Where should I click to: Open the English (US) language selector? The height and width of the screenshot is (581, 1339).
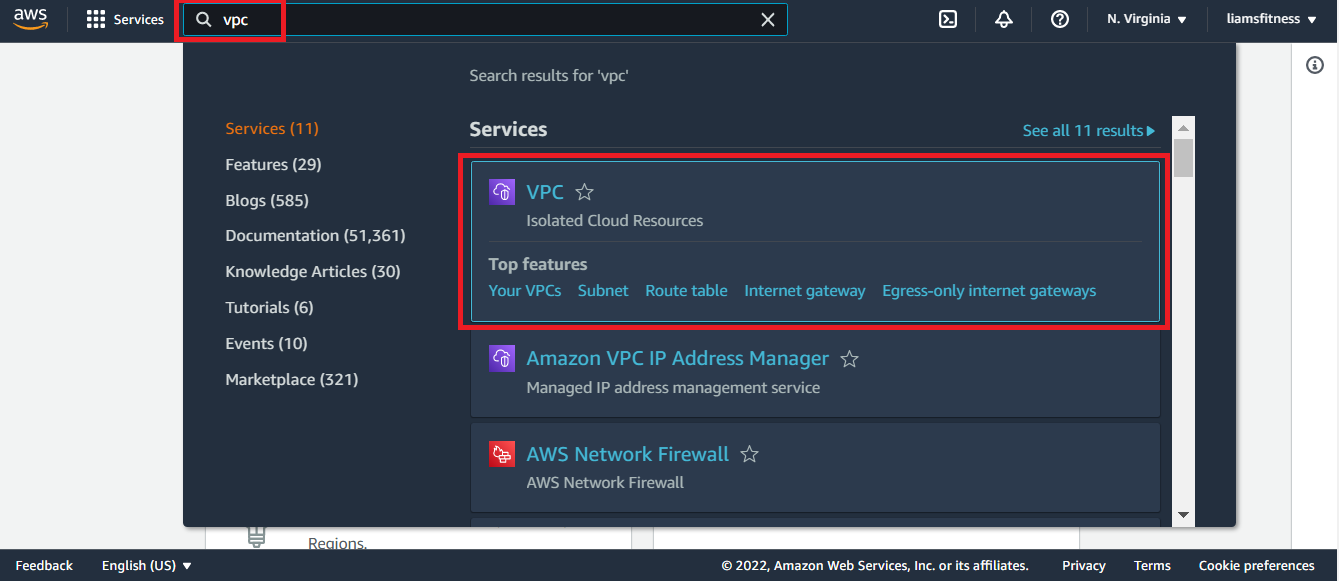[146, 566]
